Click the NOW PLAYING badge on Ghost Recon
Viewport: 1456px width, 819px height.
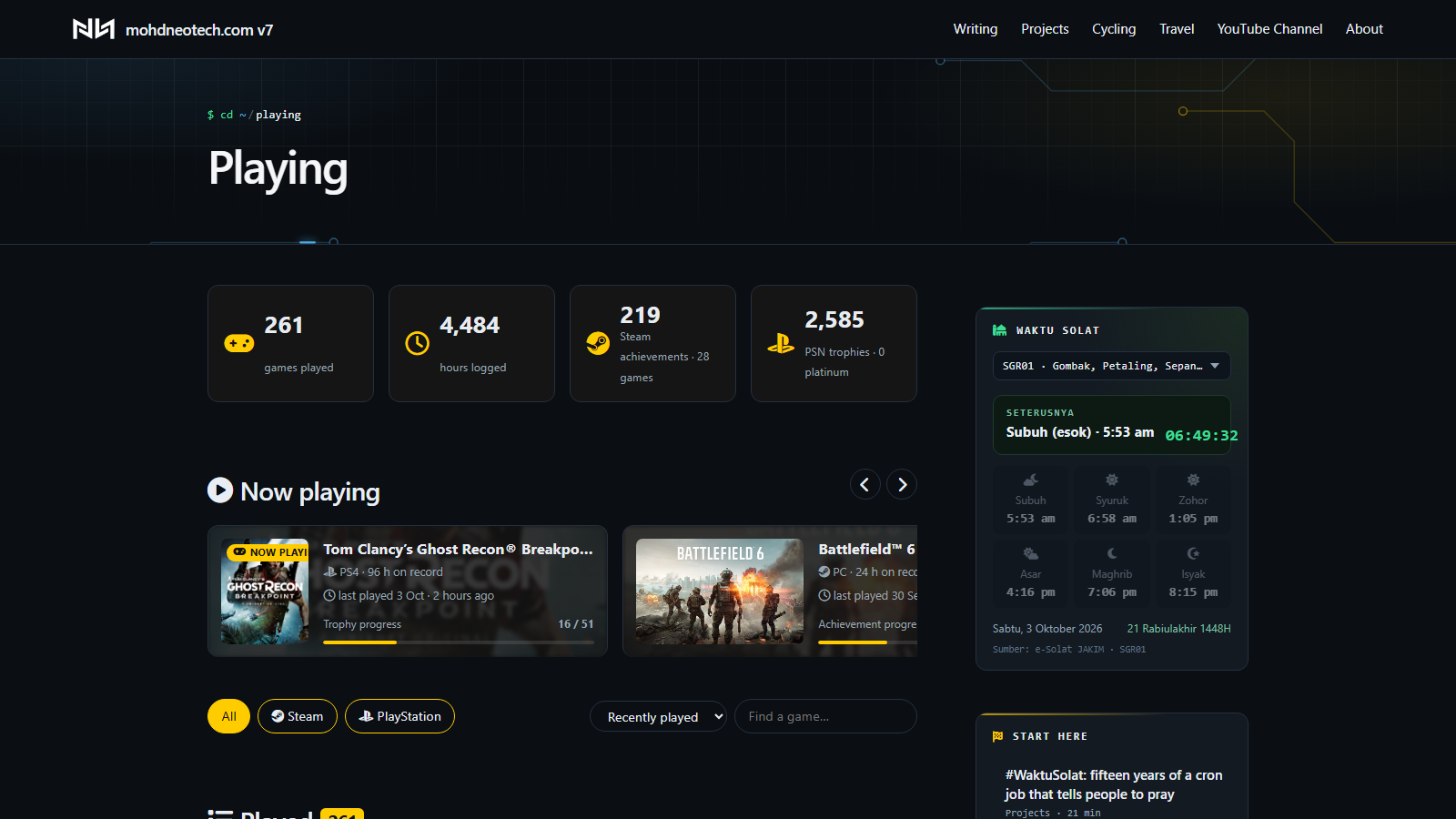click(268, 551)
